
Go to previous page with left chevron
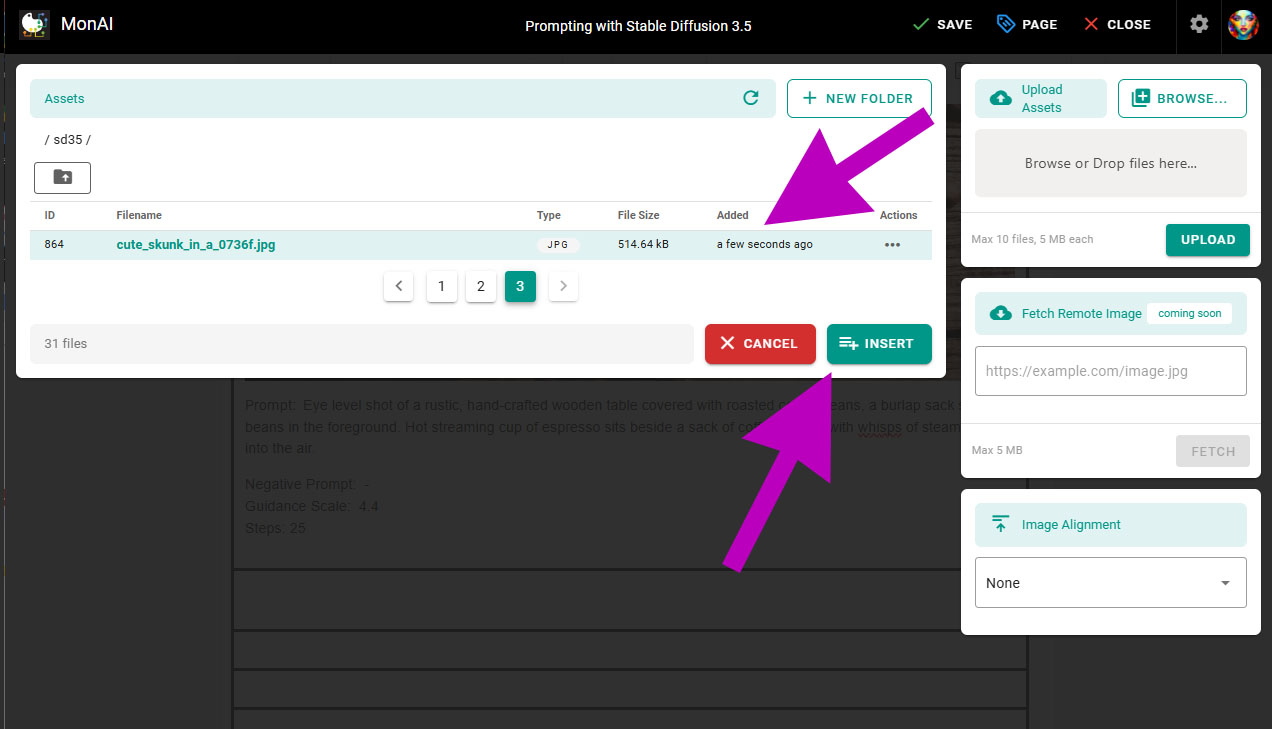click(x=398, y=287)
